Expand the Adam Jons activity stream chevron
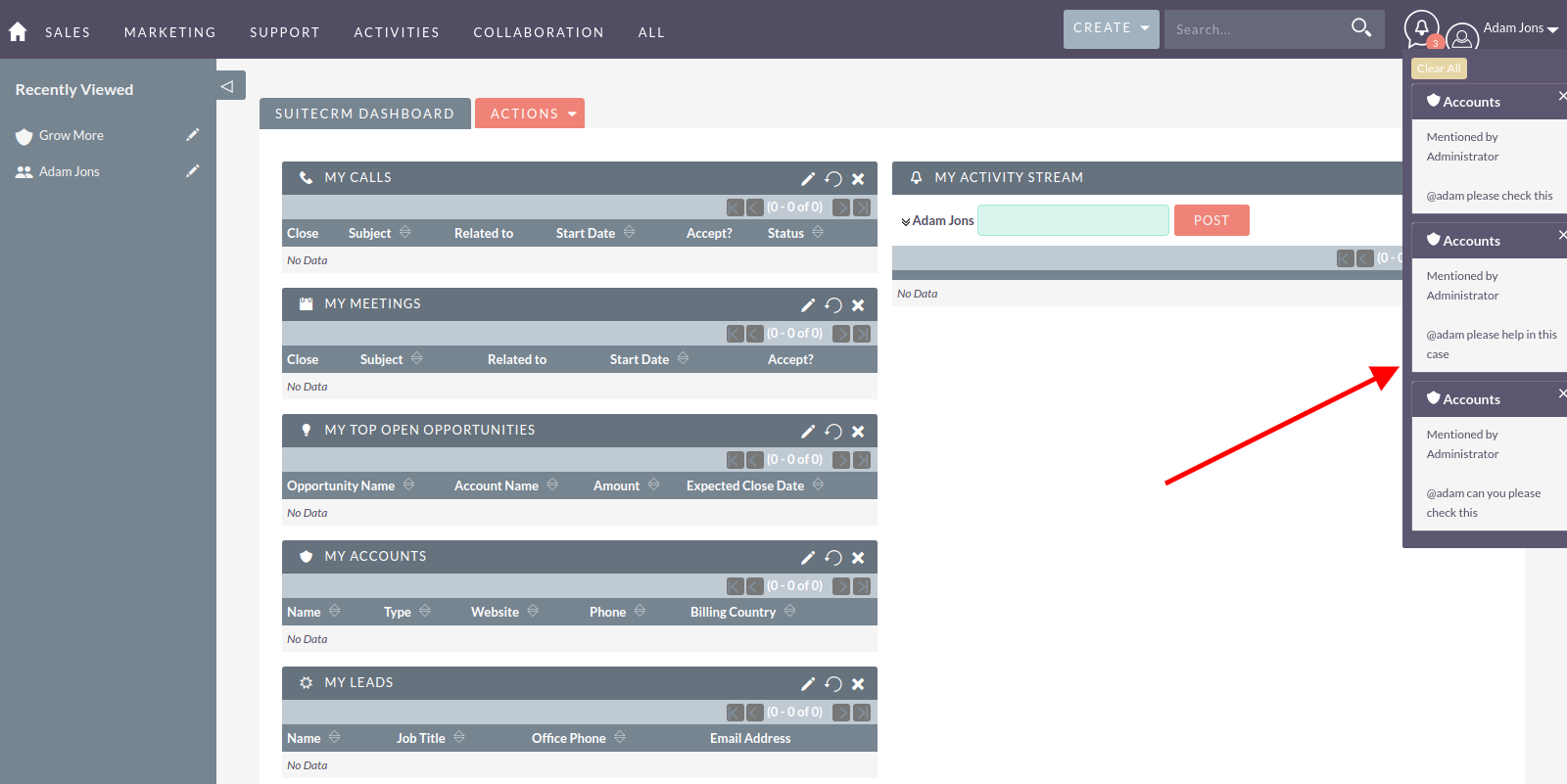The height and width of the screenshot is (784, 1567). pyautogui.click(x=906, y=222)
